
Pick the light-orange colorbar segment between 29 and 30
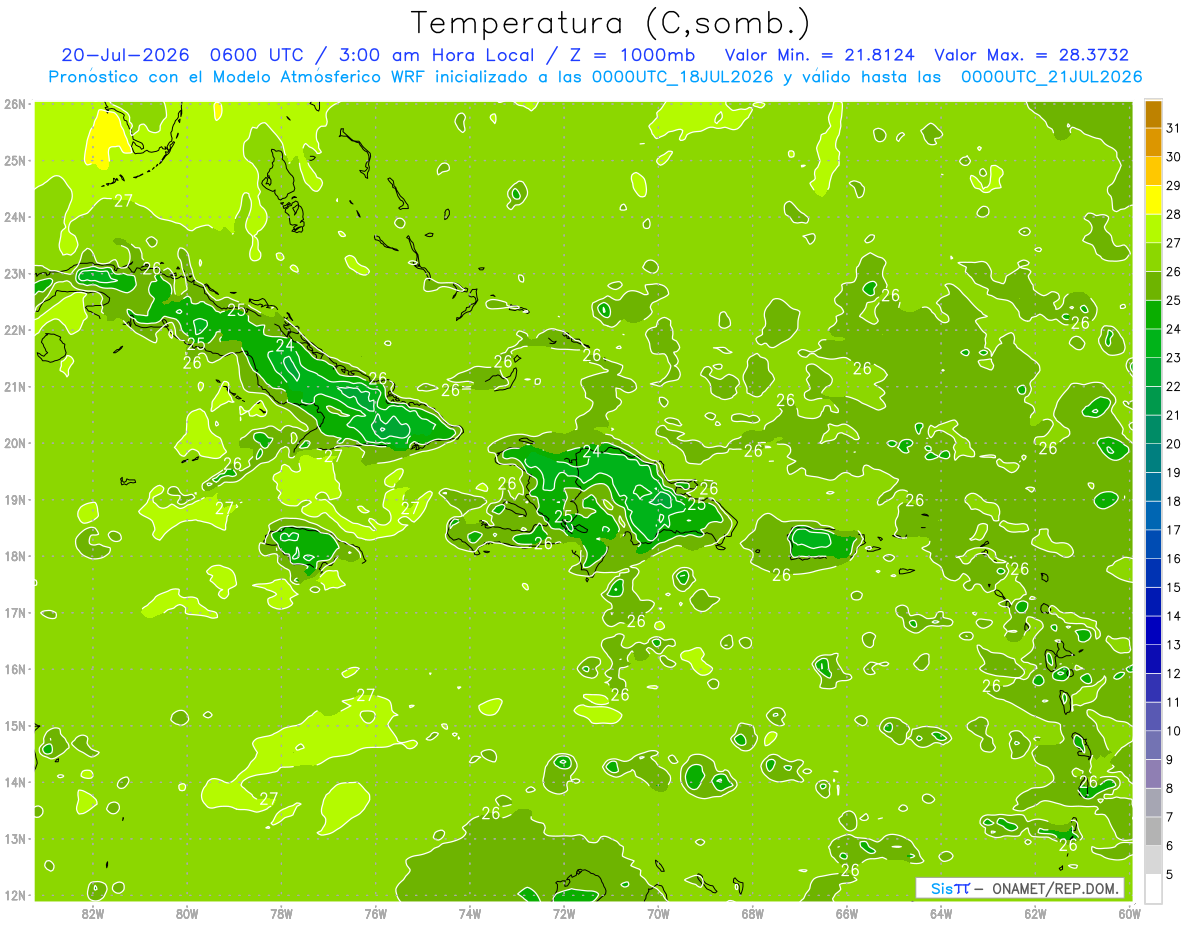point(1153,172)
